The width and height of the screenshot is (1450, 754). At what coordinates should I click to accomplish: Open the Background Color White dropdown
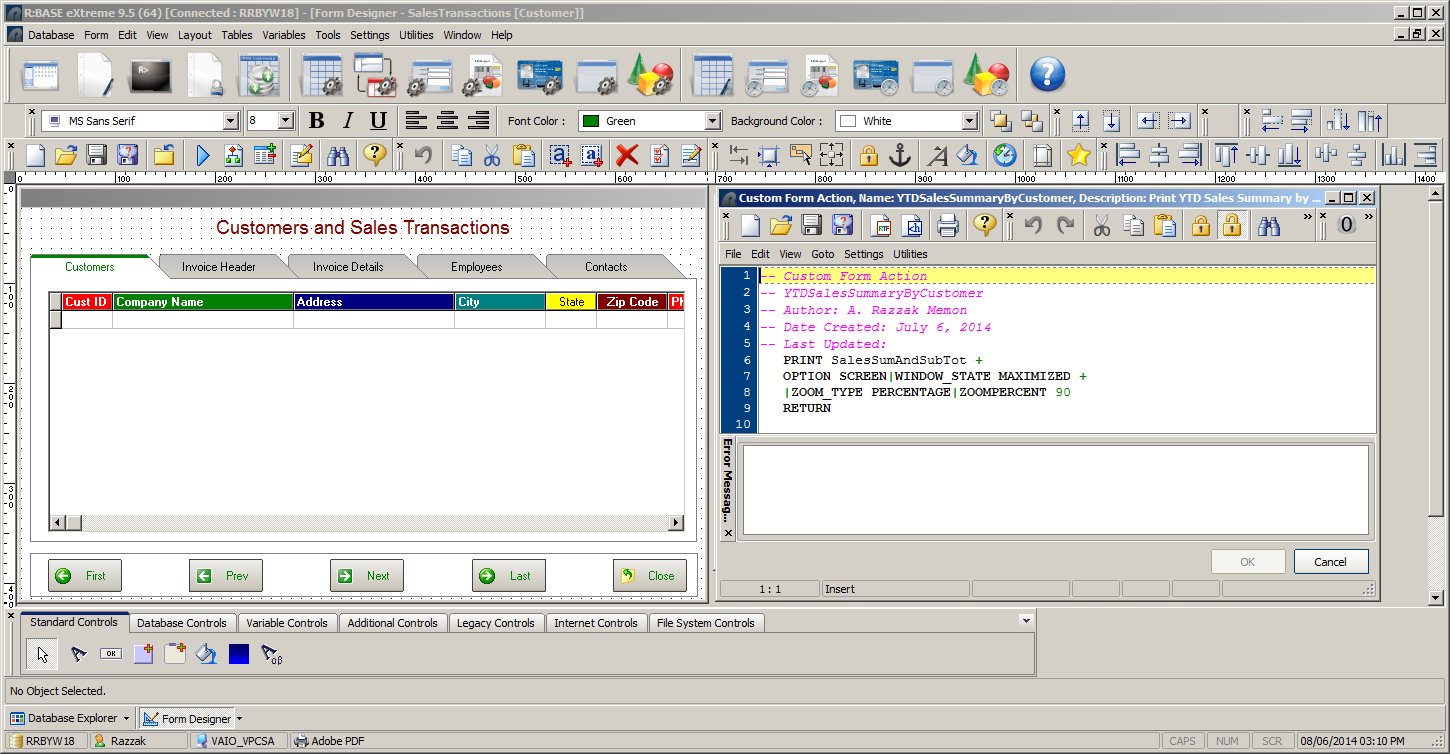tap(968, 121)
